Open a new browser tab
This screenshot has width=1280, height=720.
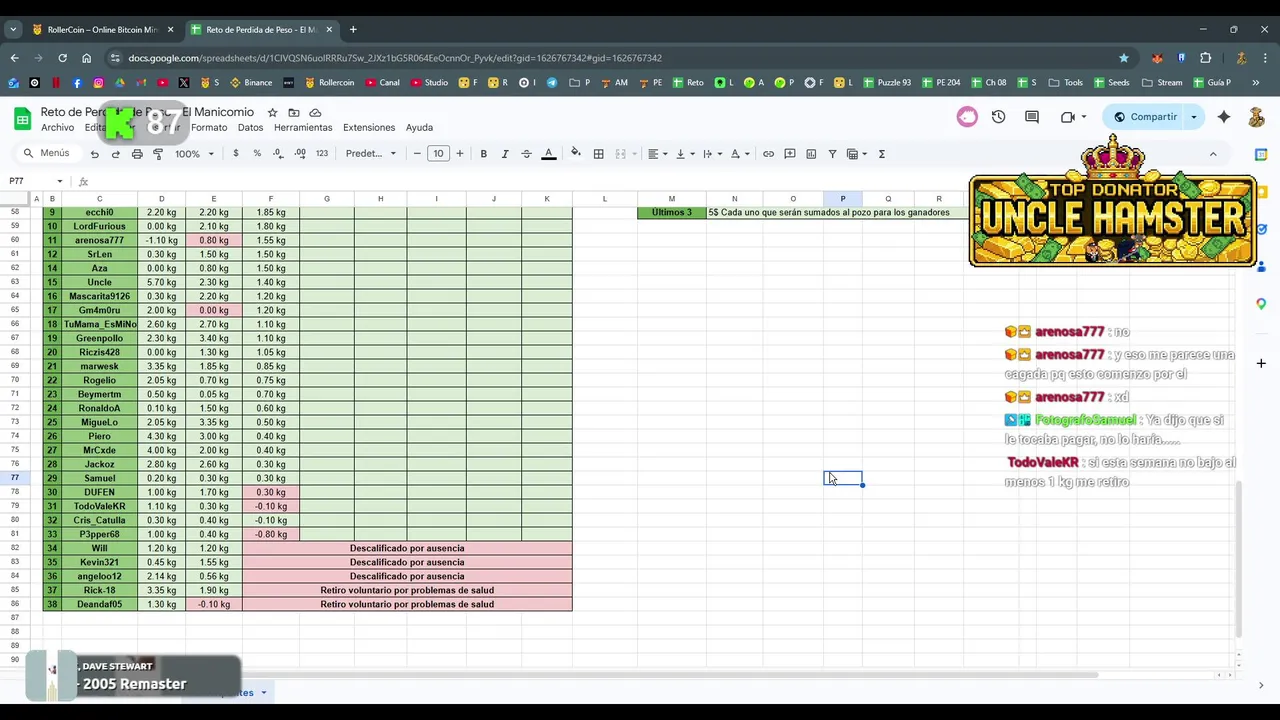353,30
